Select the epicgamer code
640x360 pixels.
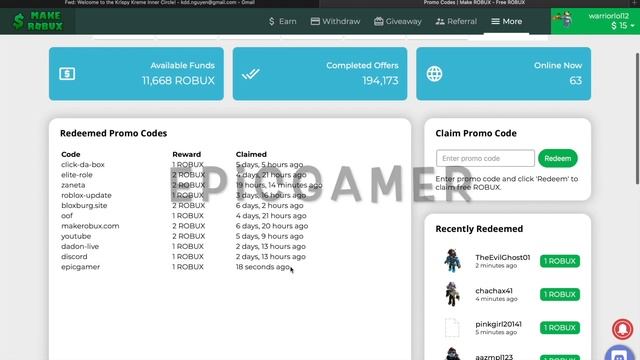(80, 267)
